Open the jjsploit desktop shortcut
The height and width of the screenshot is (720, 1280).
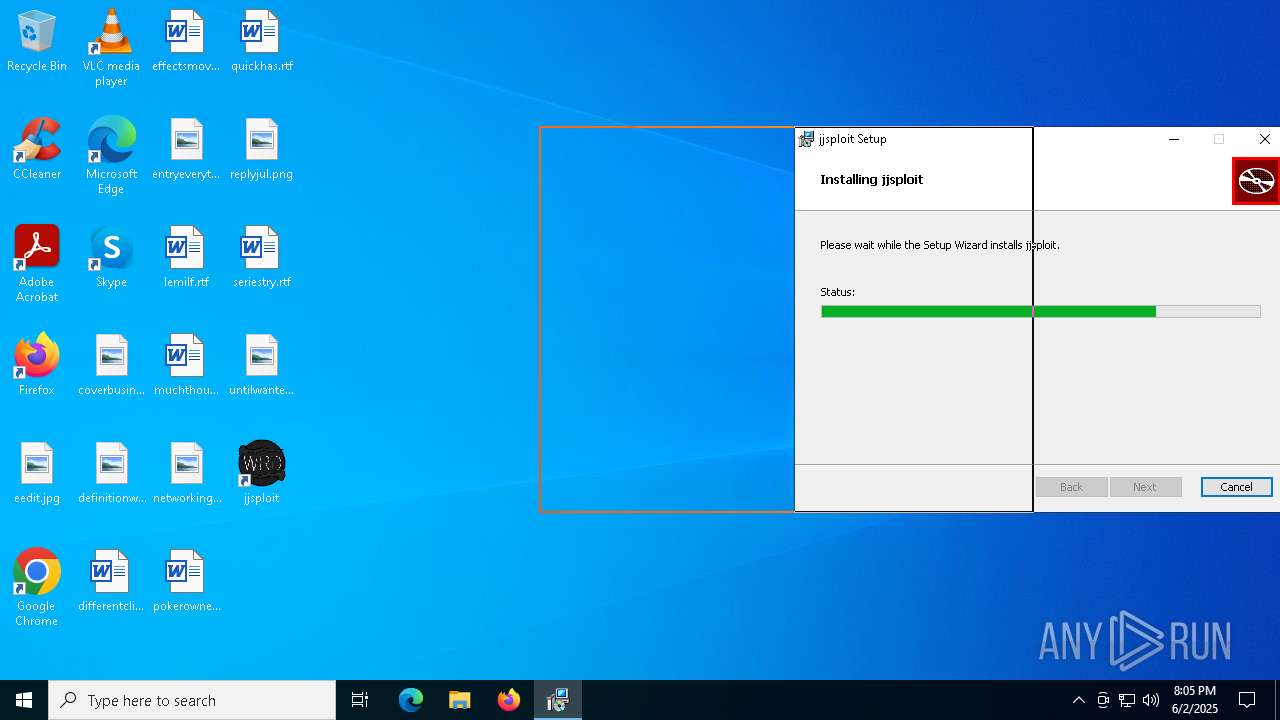(261, 474)
